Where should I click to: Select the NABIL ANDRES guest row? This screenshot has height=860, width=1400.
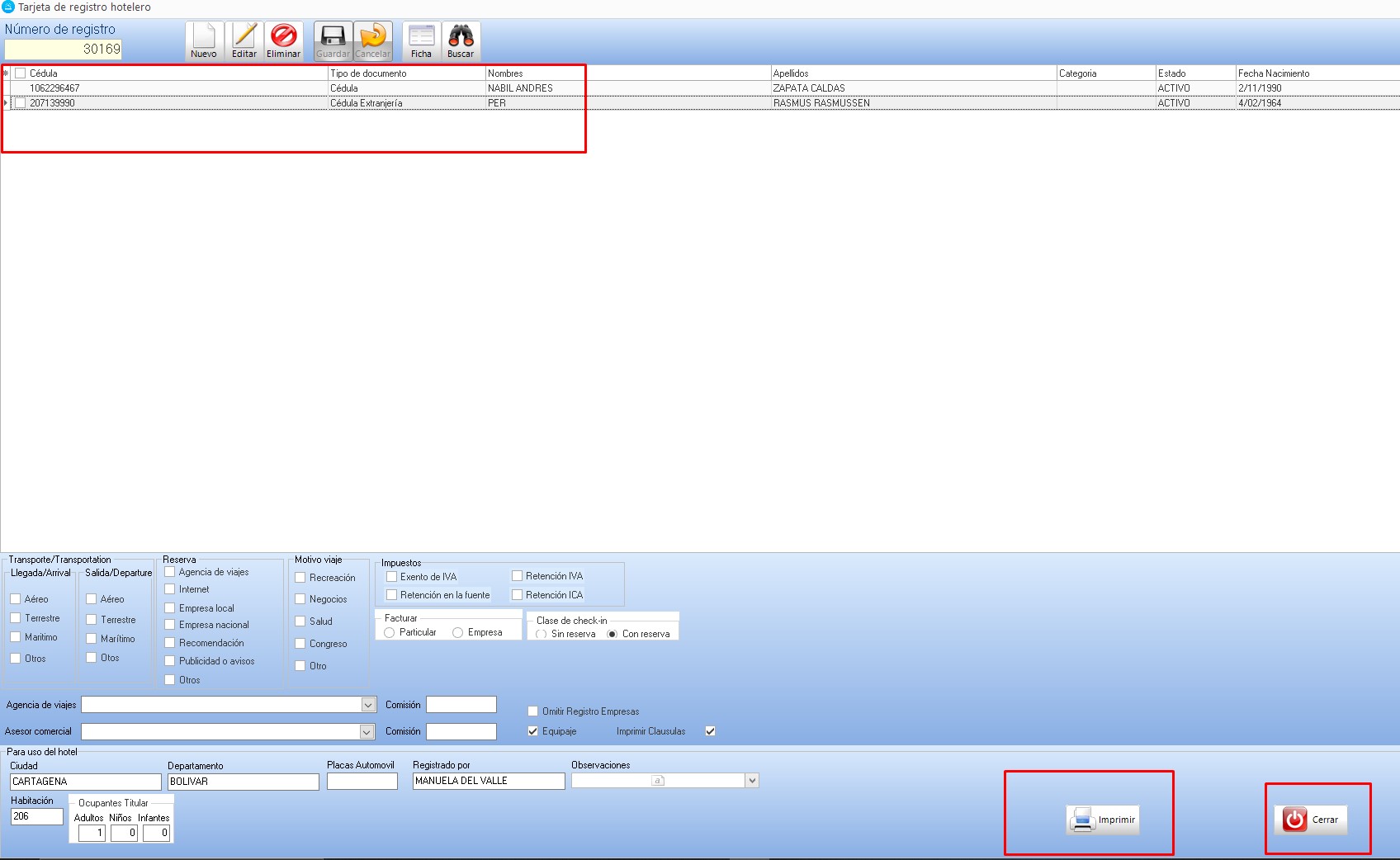pyautogui.click(x=520, y=88)
